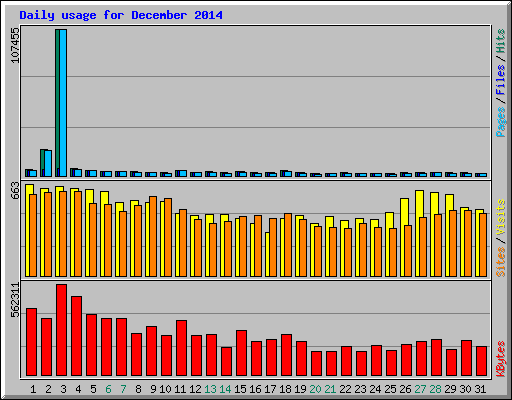Click green x-axis day label 28

click(x=435, y=389)
